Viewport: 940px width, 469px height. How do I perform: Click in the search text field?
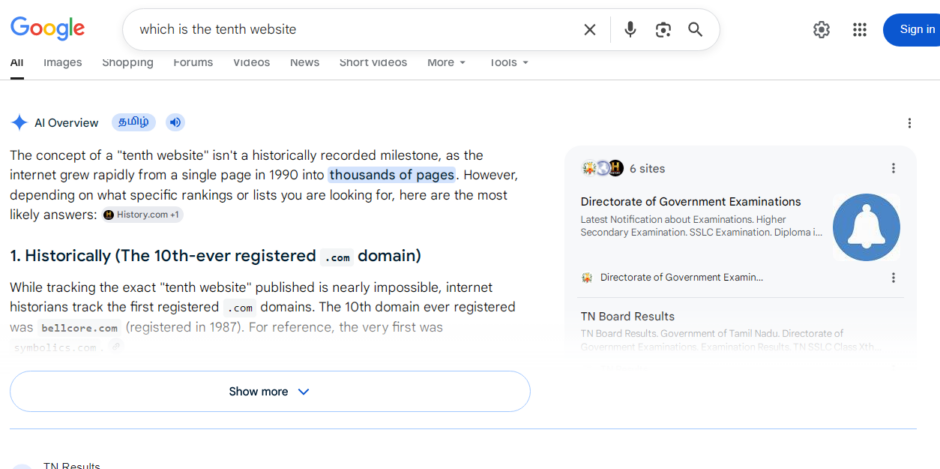[x=354, y=29]
